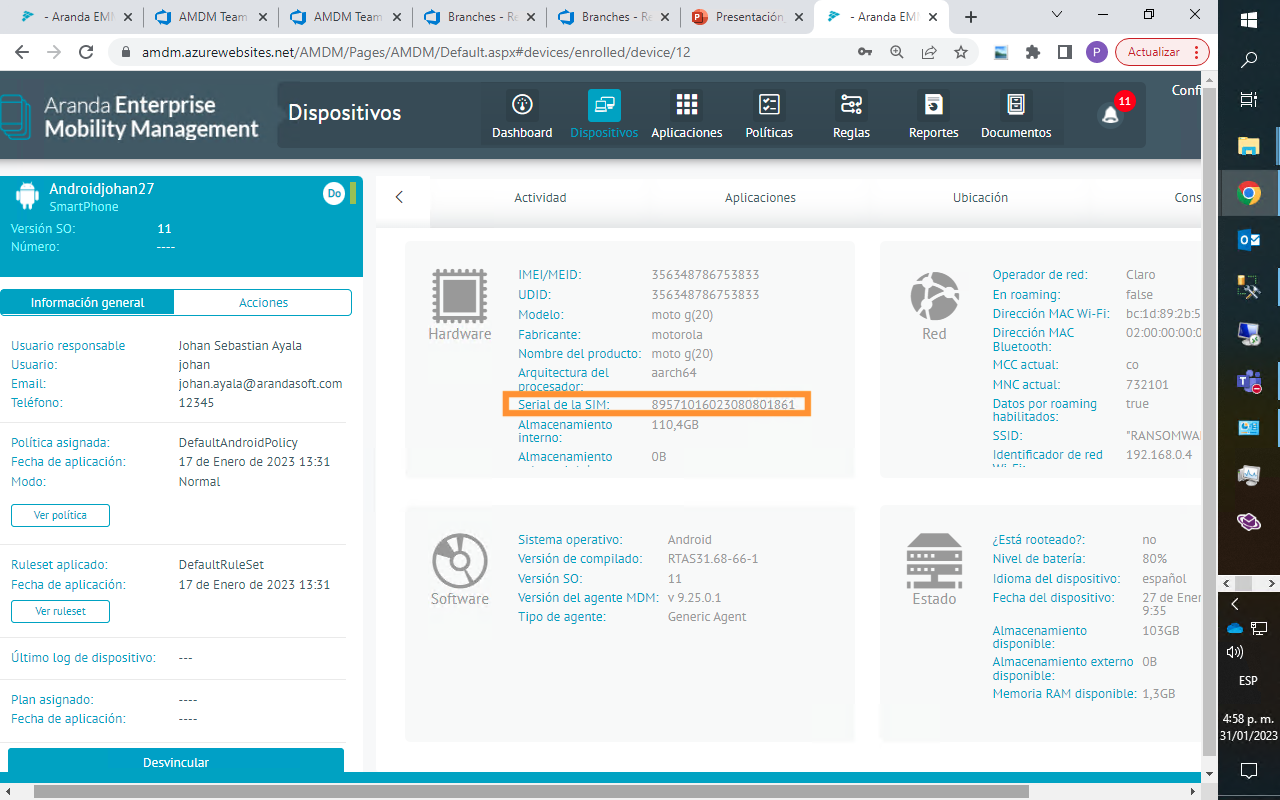The width and height of the screenshot is (1280, 800).
Task: Click the Ver ruleset button
Action: (60, 611)
